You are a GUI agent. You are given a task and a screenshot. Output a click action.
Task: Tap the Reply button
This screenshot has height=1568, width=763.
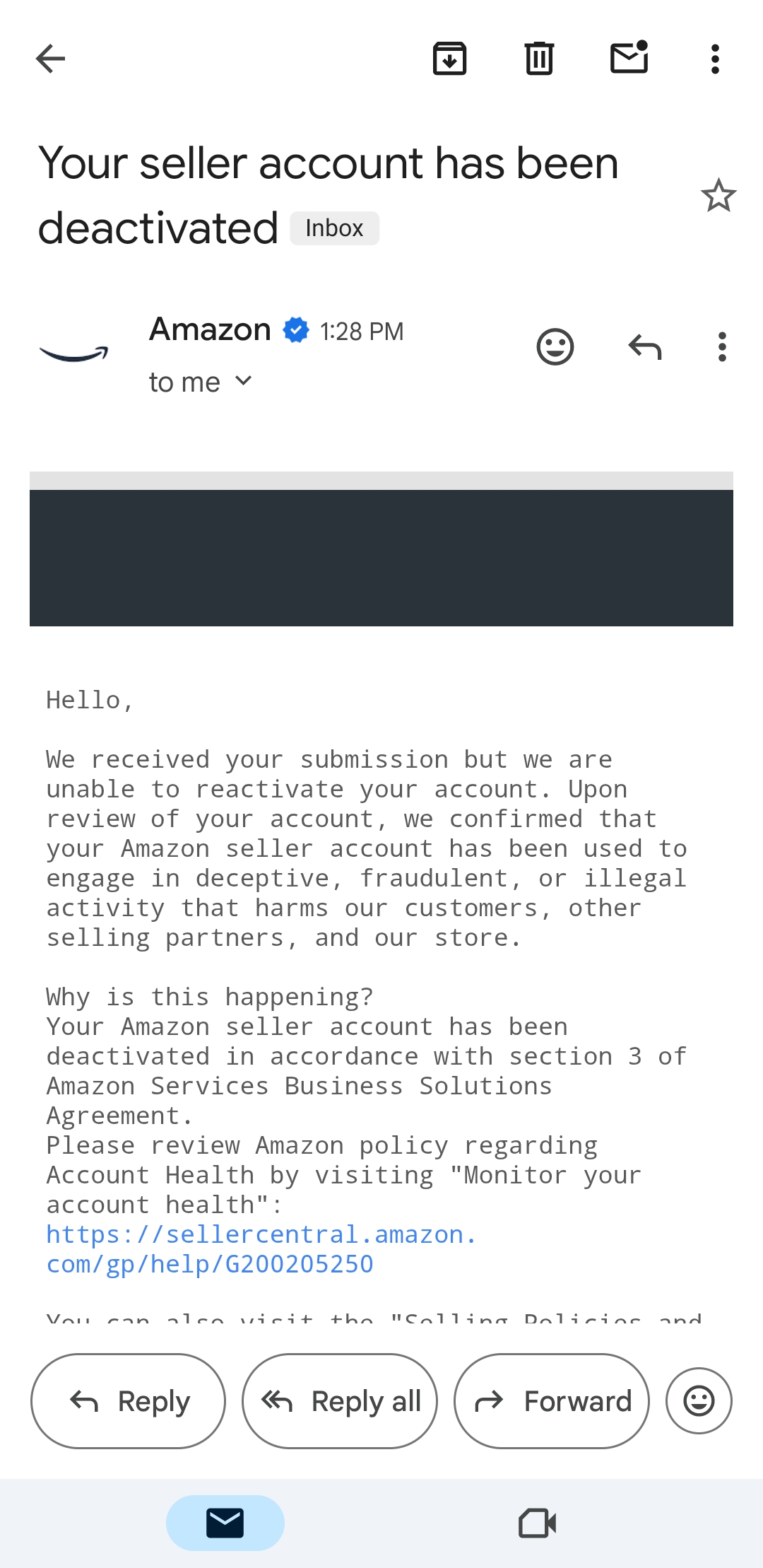click(x=128, y=1401)
